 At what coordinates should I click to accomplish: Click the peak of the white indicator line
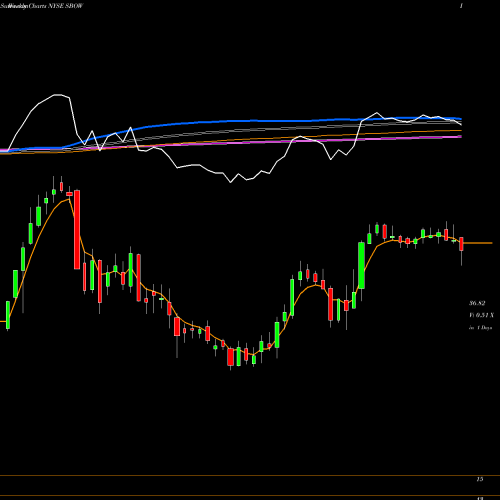[58, 95]
